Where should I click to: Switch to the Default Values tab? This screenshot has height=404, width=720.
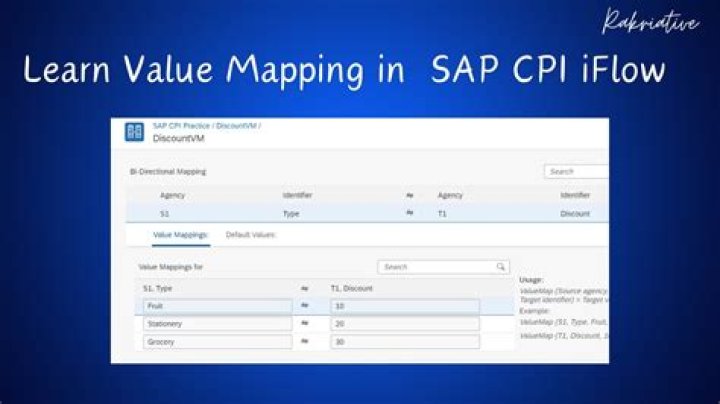point(251,235)
